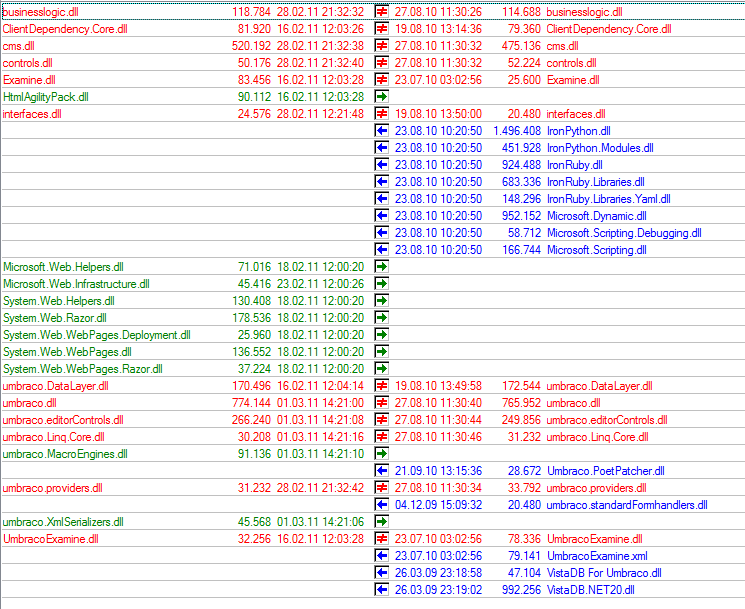Click the not-equal icon in cms.dll row

(x=382, y=46)
